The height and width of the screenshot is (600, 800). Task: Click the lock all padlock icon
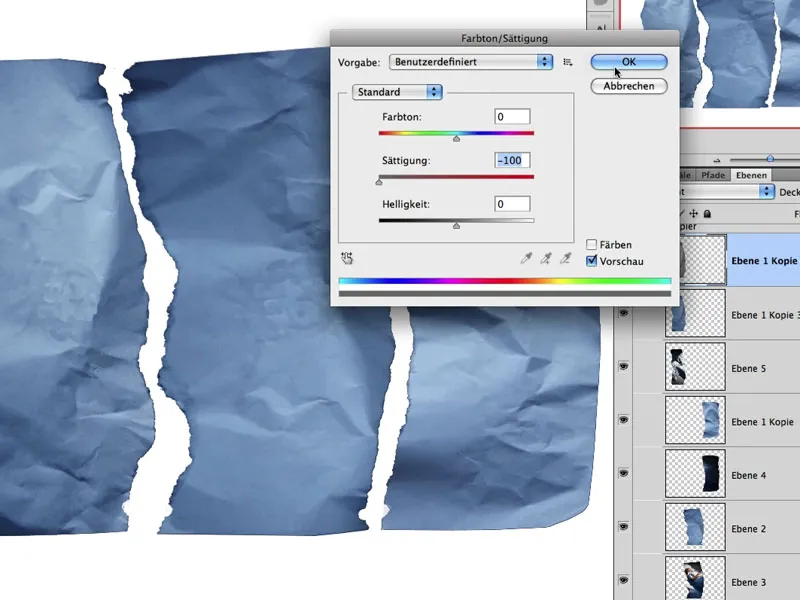click(707, 214)
